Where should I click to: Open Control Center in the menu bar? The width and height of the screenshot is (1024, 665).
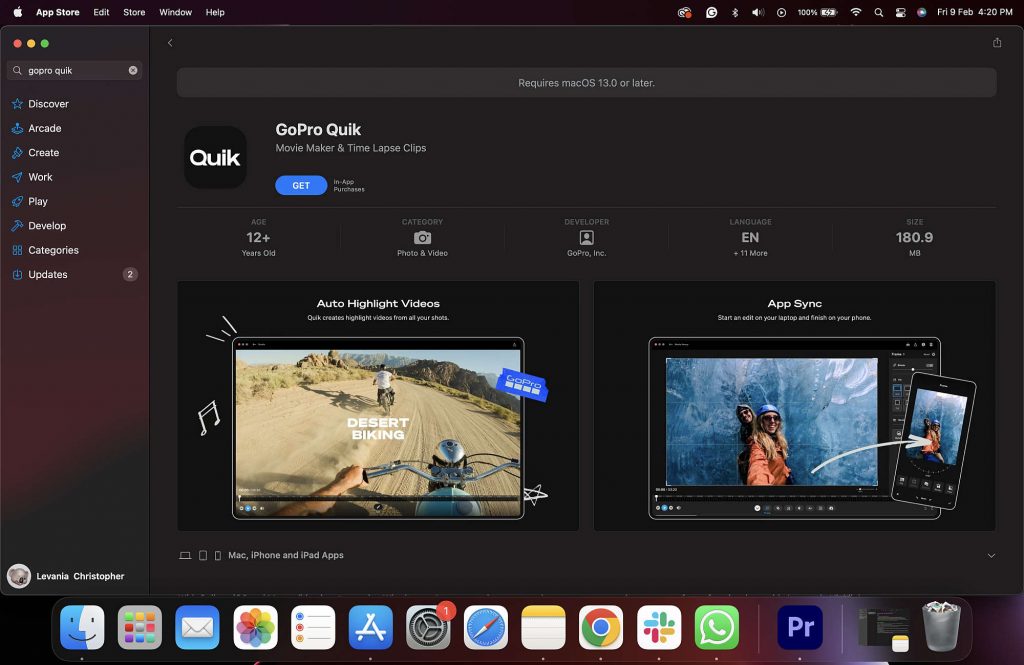coord(901,12)
